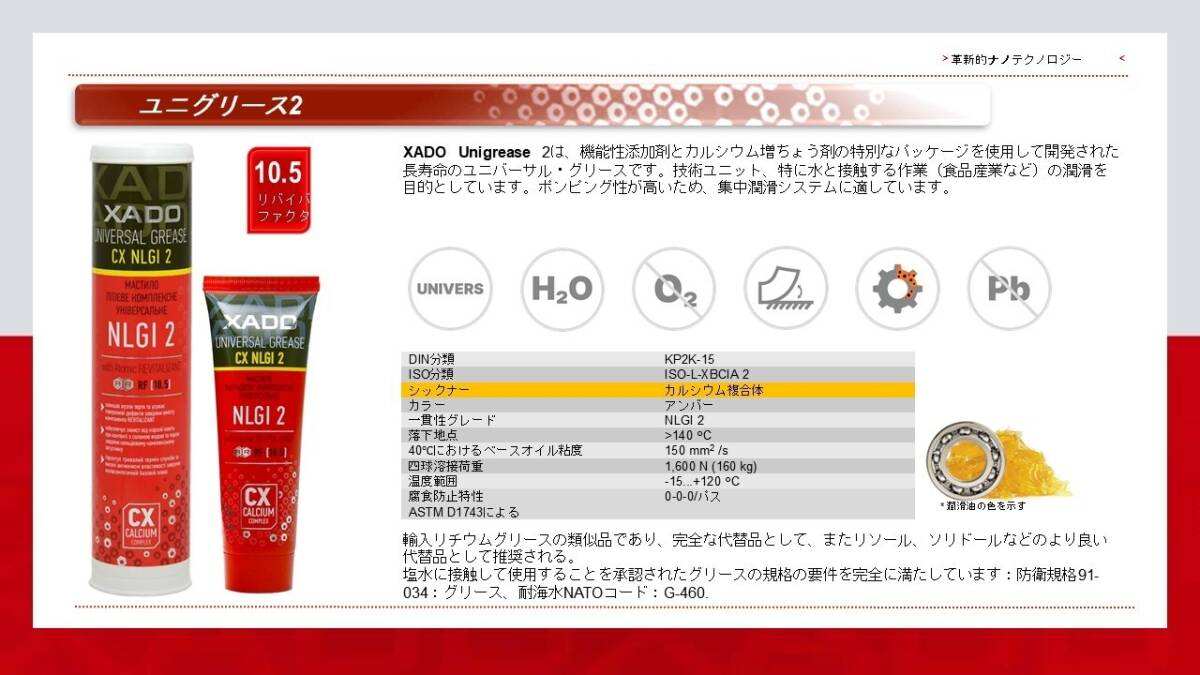This screenshot has height=675, width=1200.
Task: Click the H2O water resistance icon
Action: point(562,289)
